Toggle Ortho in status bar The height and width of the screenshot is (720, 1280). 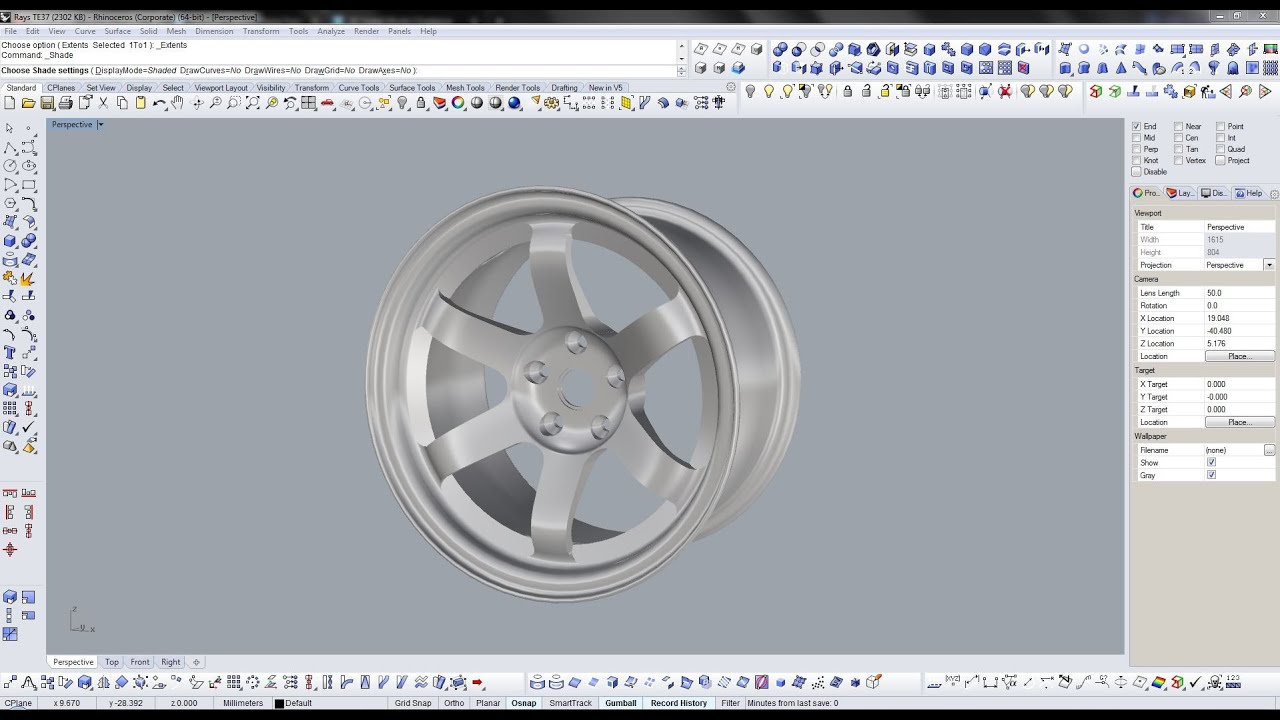454,703
